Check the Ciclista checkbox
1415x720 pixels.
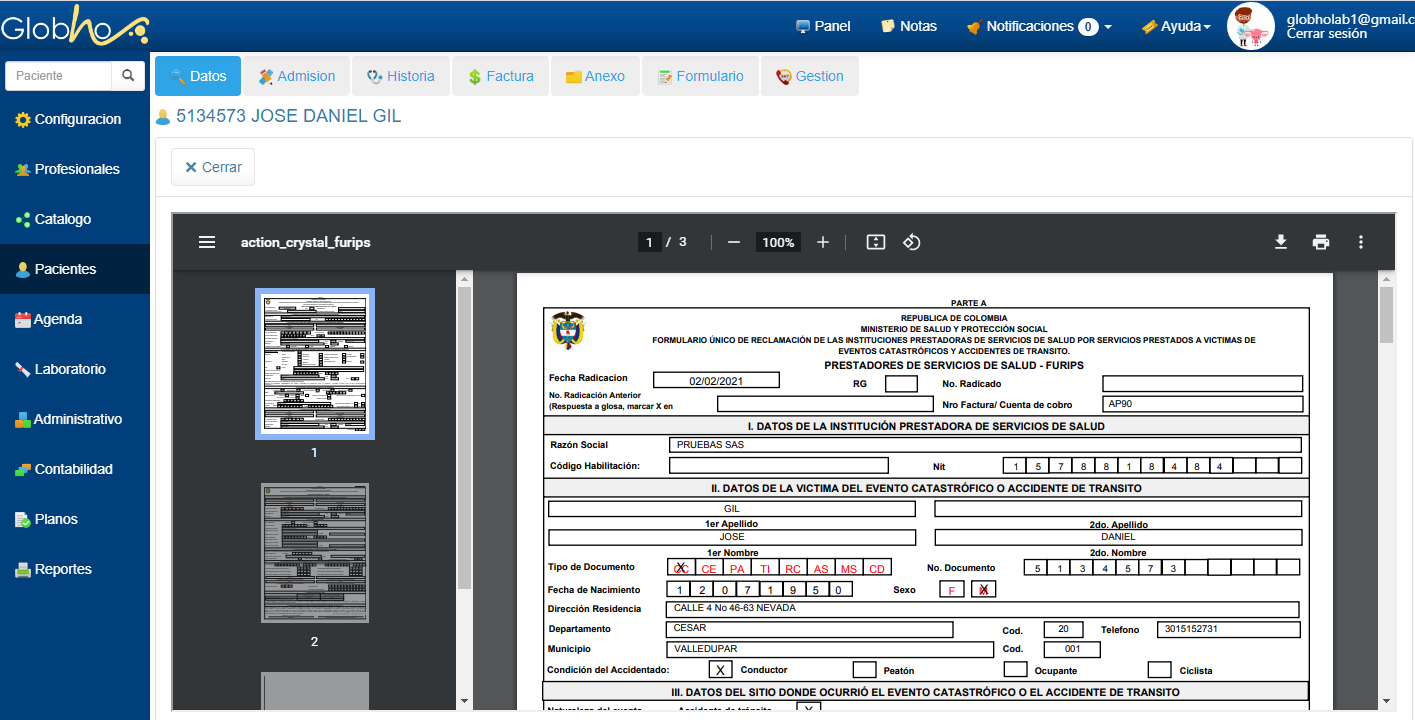pyautogui.click(x=1159, y=670)
